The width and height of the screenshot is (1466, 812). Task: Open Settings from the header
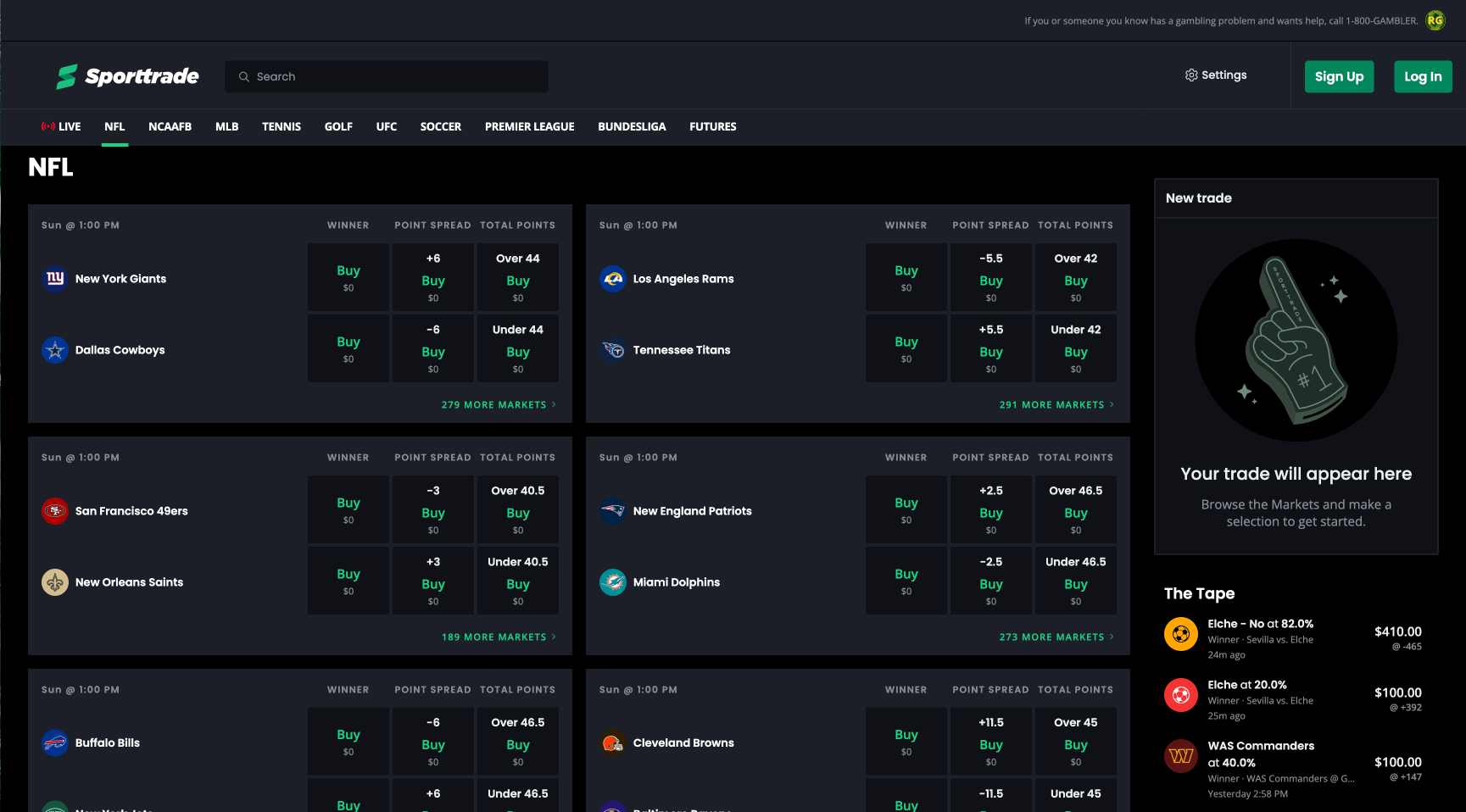pos(1216,75)
